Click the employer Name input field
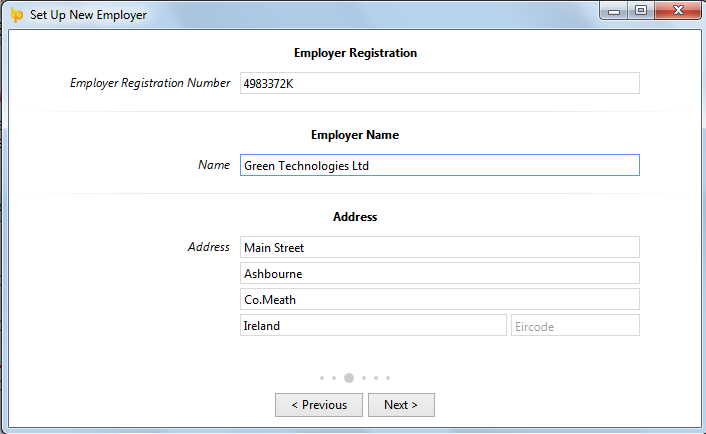Image resolution: width=706 pixels, height=434 pixels. (x=439, y=165)
